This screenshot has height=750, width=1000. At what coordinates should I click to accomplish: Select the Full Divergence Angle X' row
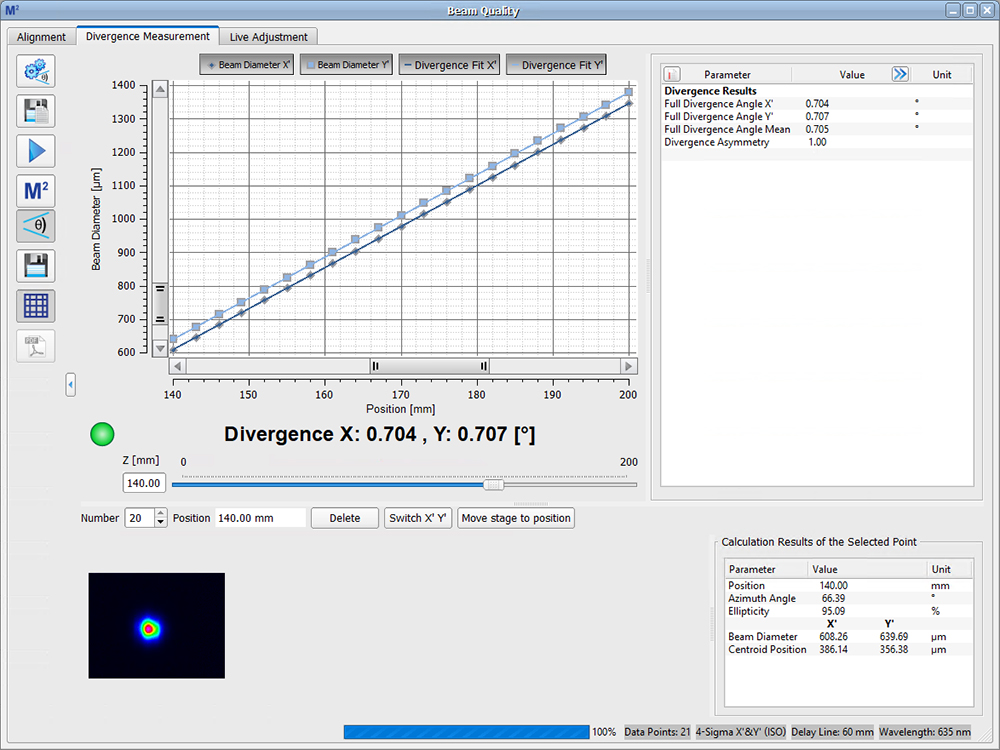[817, 103]
